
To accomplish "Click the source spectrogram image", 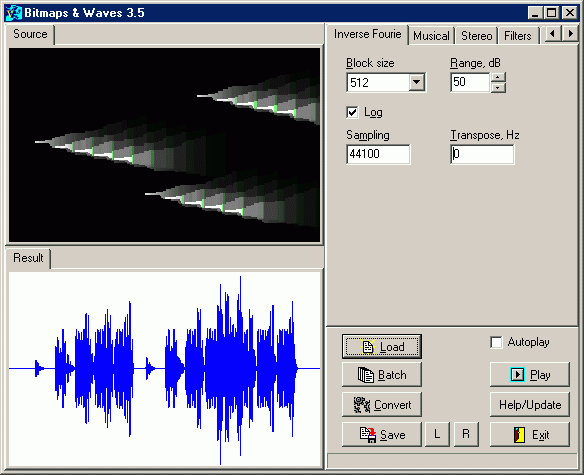I will coord(164,145).
